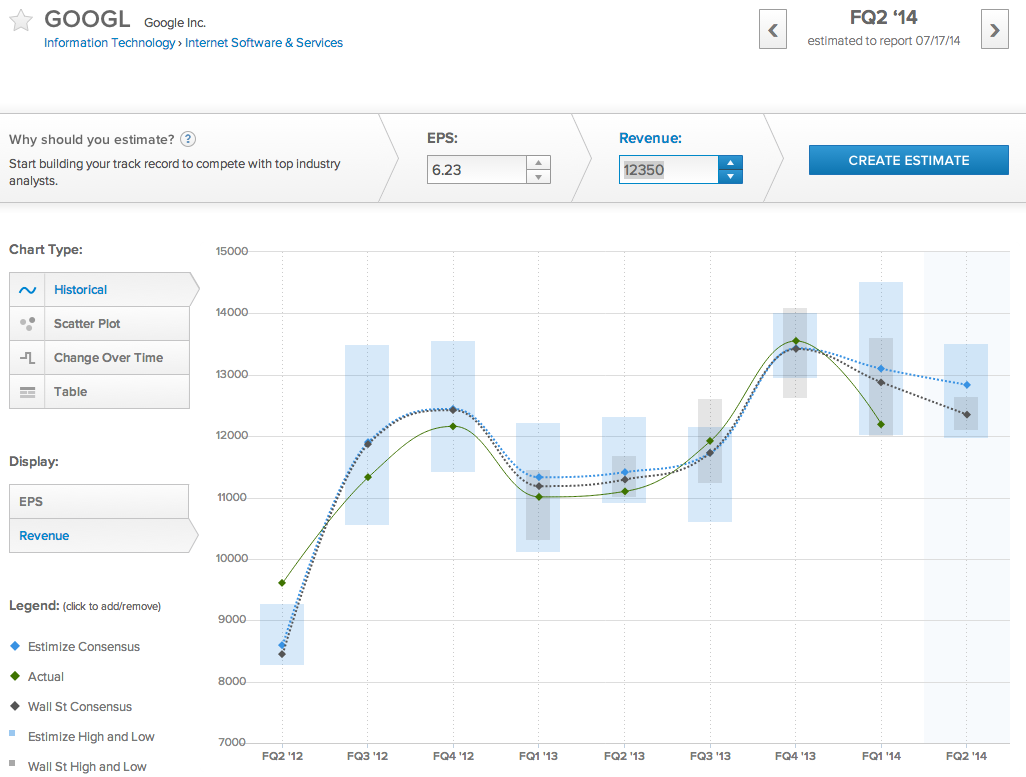The width and height of the screenshot is (1026, 777).
Task: Display Revenue data in the chart
Action: (x=103, y=535)
